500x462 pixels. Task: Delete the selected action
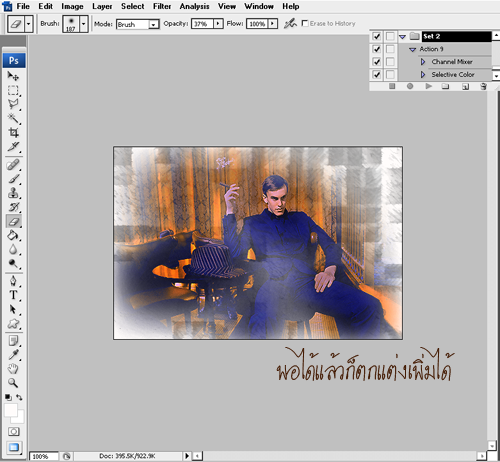(483, 87)
